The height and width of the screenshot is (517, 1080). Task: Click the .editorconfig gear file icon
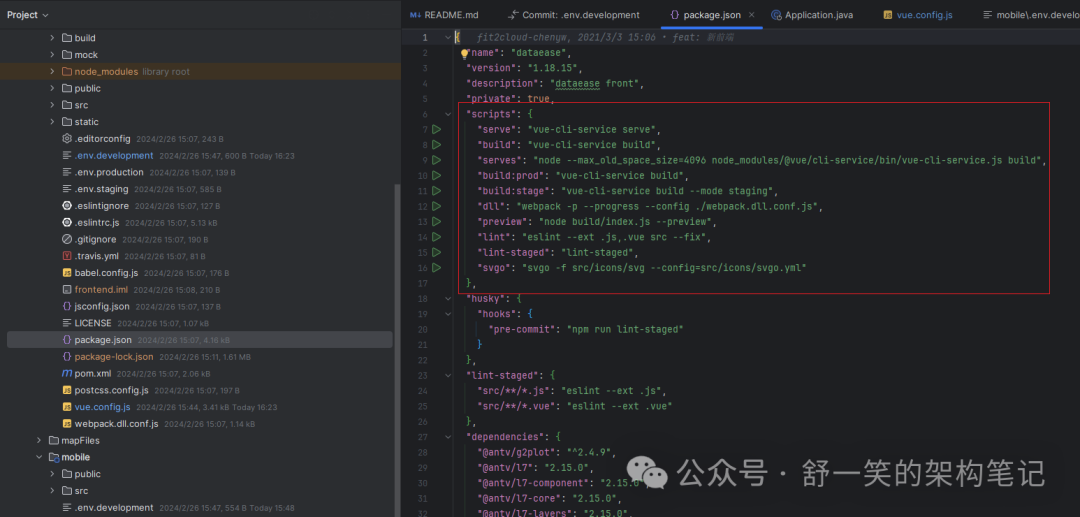tap(67, 138)
